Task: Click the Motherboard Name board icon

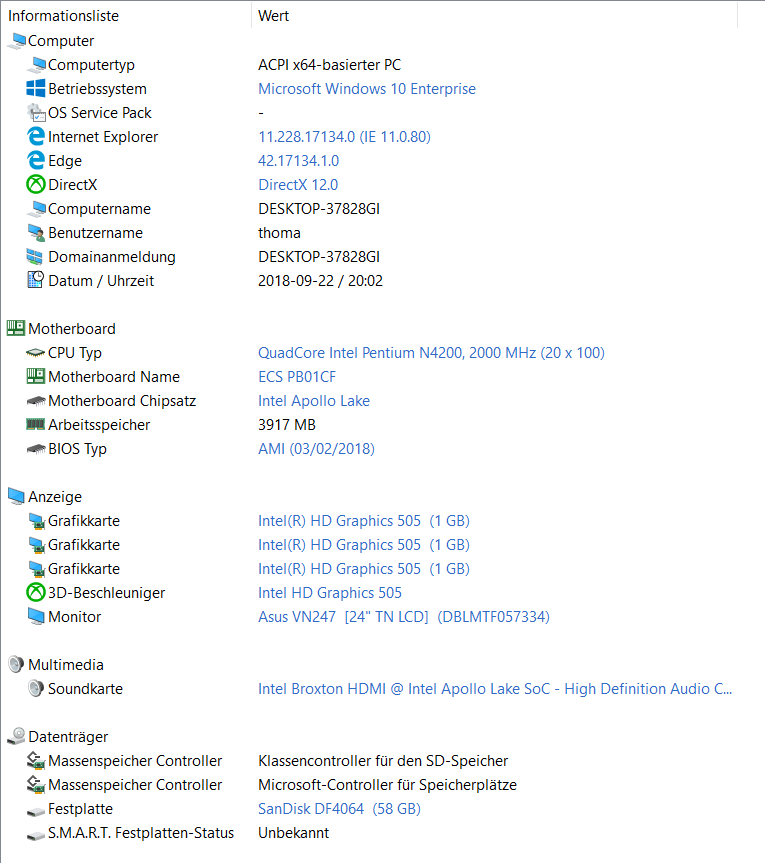Action: [36, 376]
